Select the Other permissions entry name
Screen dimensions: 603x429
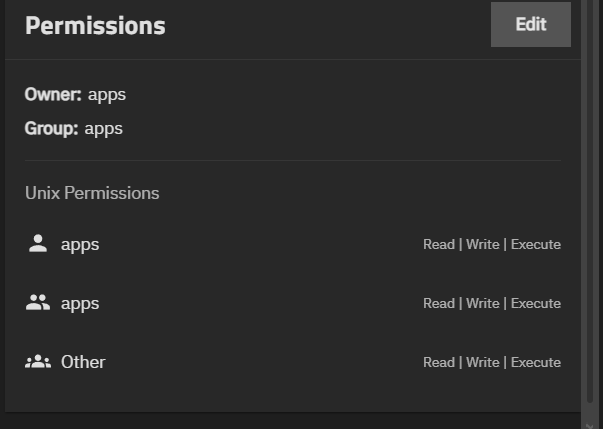point(83,362)
